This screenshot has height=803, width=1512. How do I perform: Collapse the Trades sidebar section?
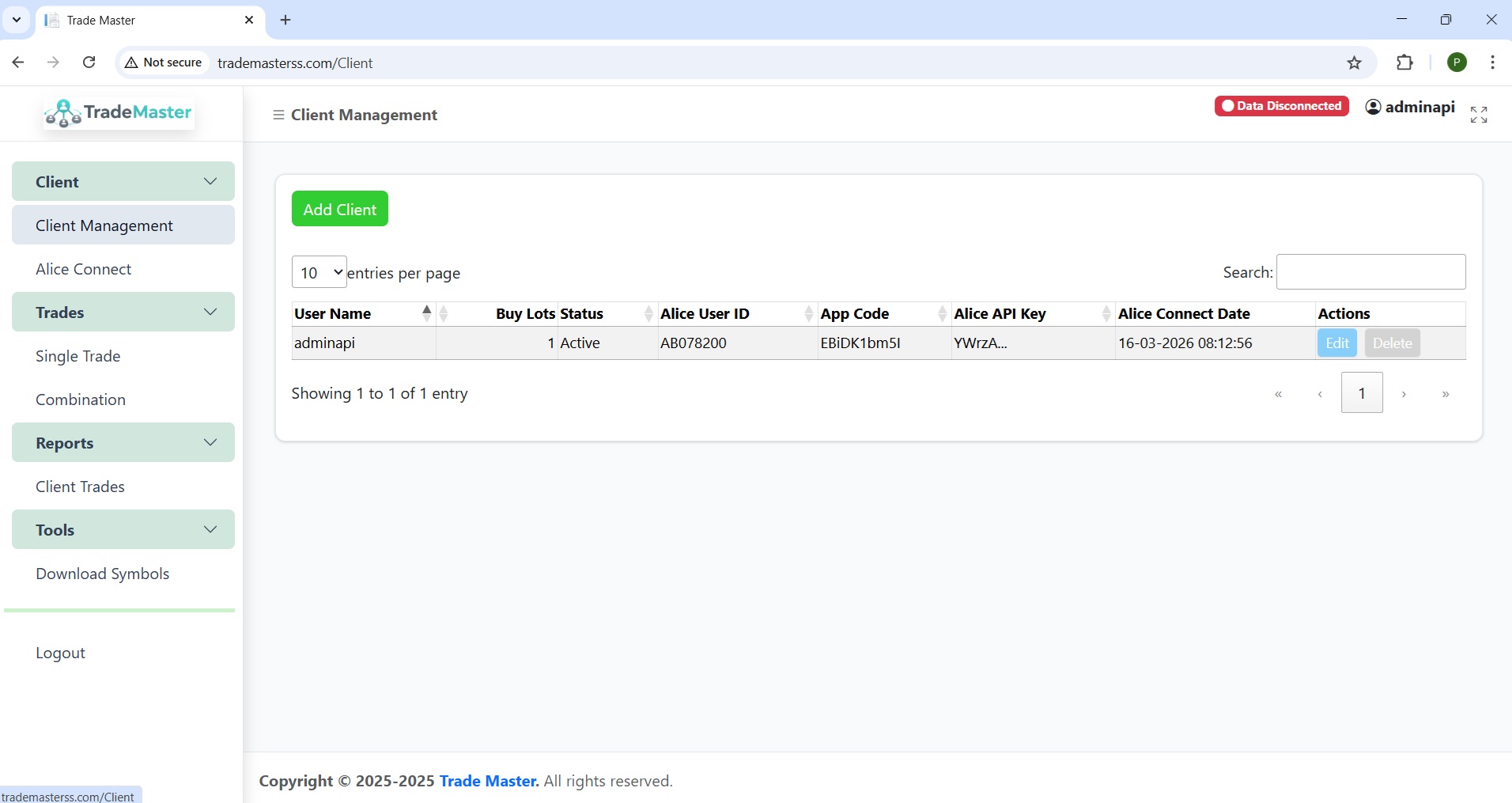pyautogui.click(x=123, y=312)
